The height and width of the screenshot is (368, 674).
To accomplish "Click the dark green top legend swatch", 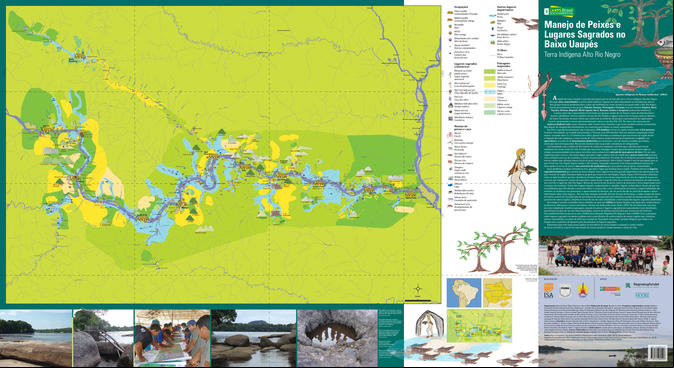I will (490, 72).
